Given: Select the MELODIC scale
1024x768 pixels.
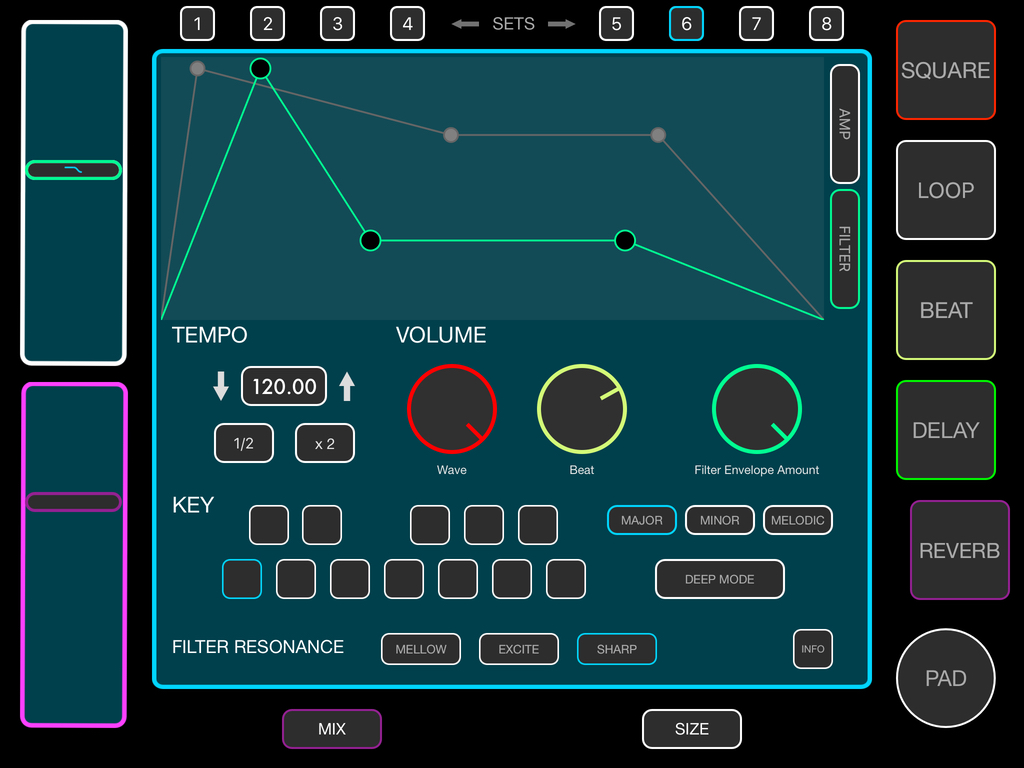Looking at the screenshot, I should coord(797,520).
